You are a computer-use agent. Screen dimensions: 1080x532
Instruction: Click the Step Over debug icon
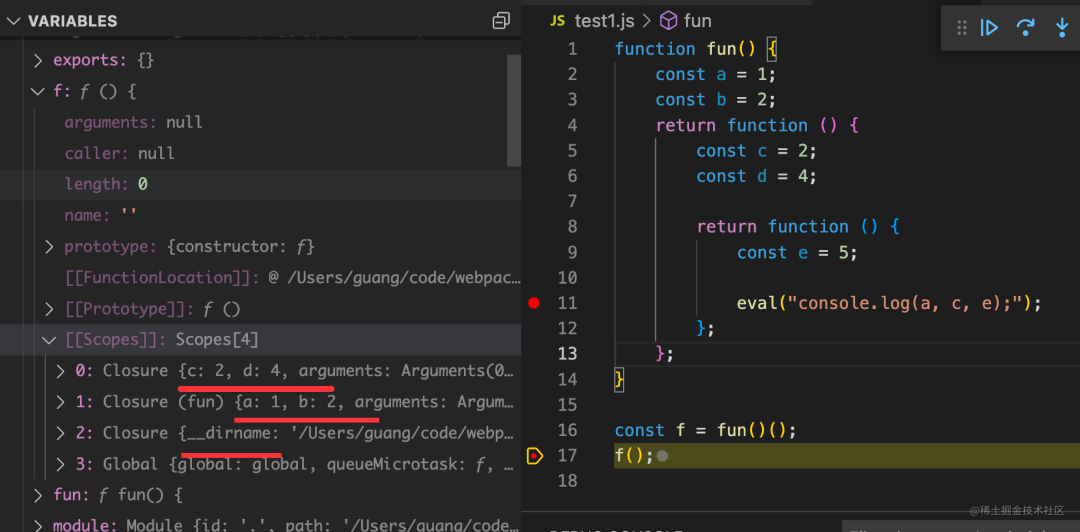pos(1026,28)
